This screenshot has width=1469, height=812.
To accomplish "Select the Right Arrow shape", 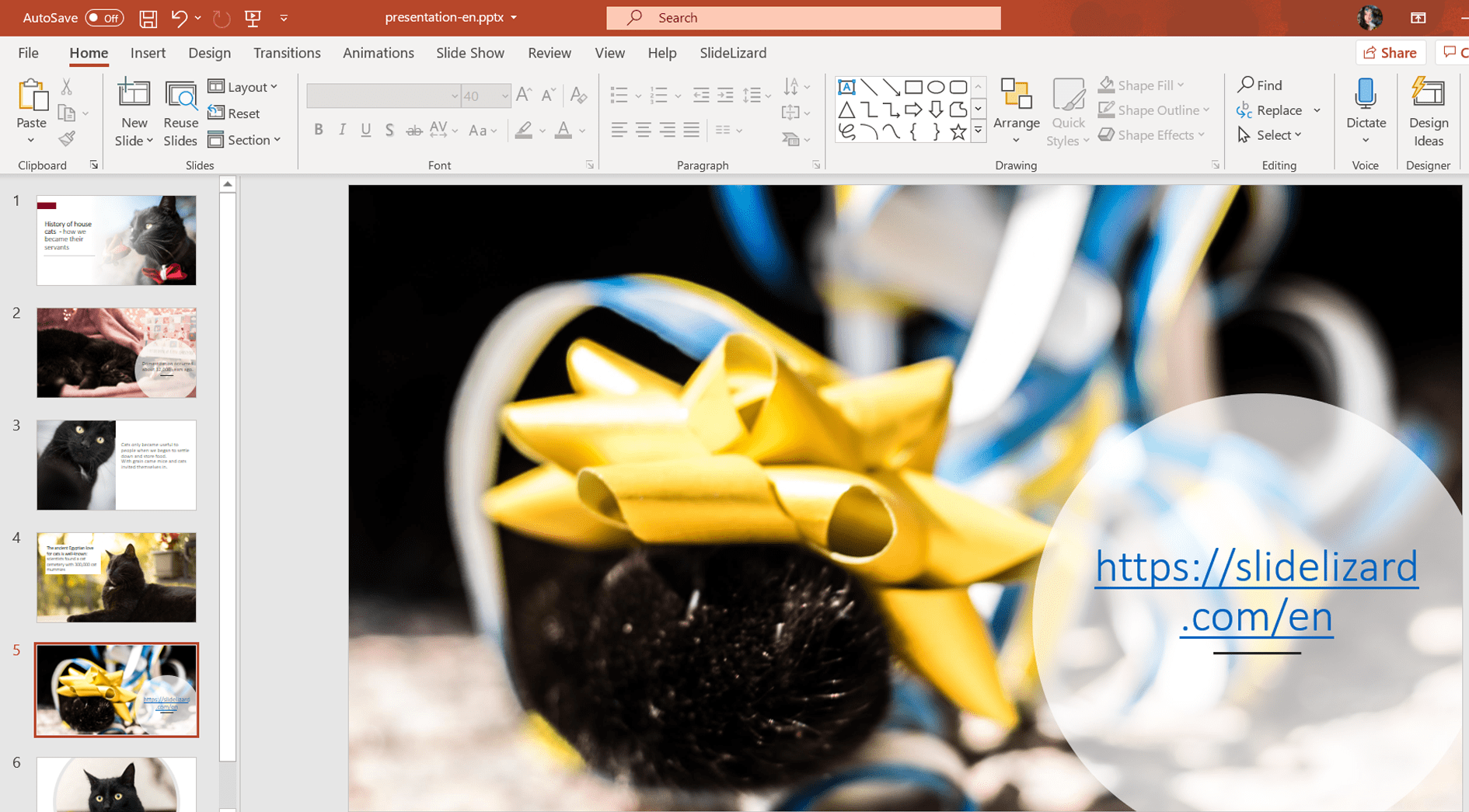I will click(914, 109).
